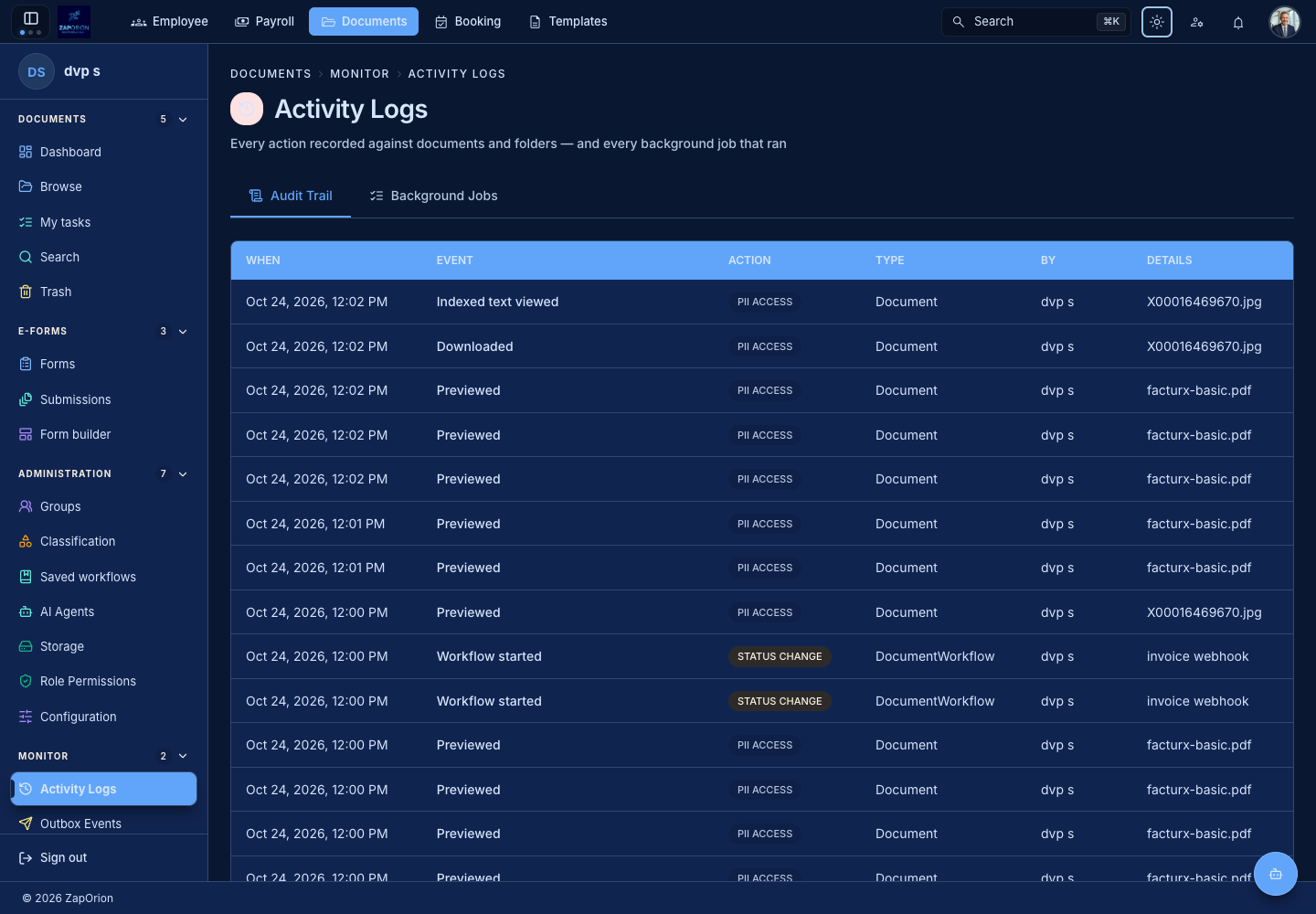
Task: Open Role Permissions
Action: 103,681
